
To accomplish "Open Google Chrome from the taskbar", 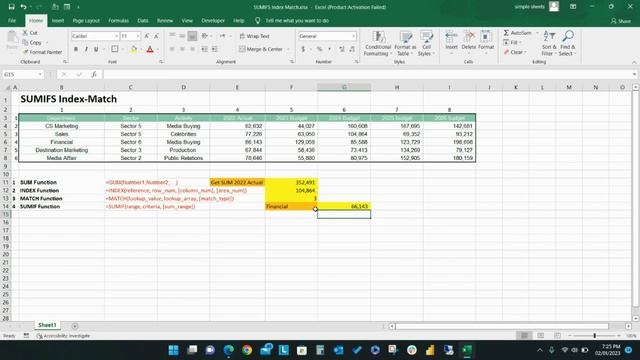I will coord(247,350).
